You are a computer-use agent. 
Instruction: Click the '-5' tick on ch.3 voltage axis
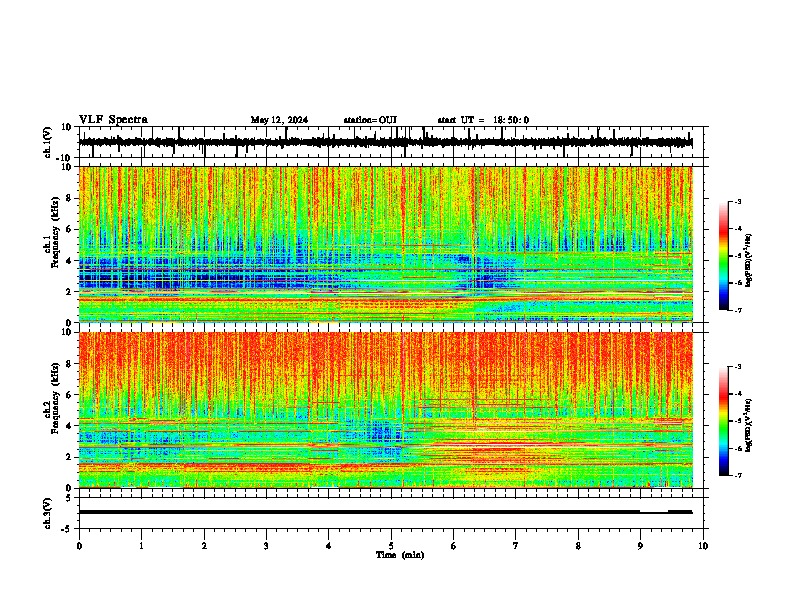tap(68, 529)
